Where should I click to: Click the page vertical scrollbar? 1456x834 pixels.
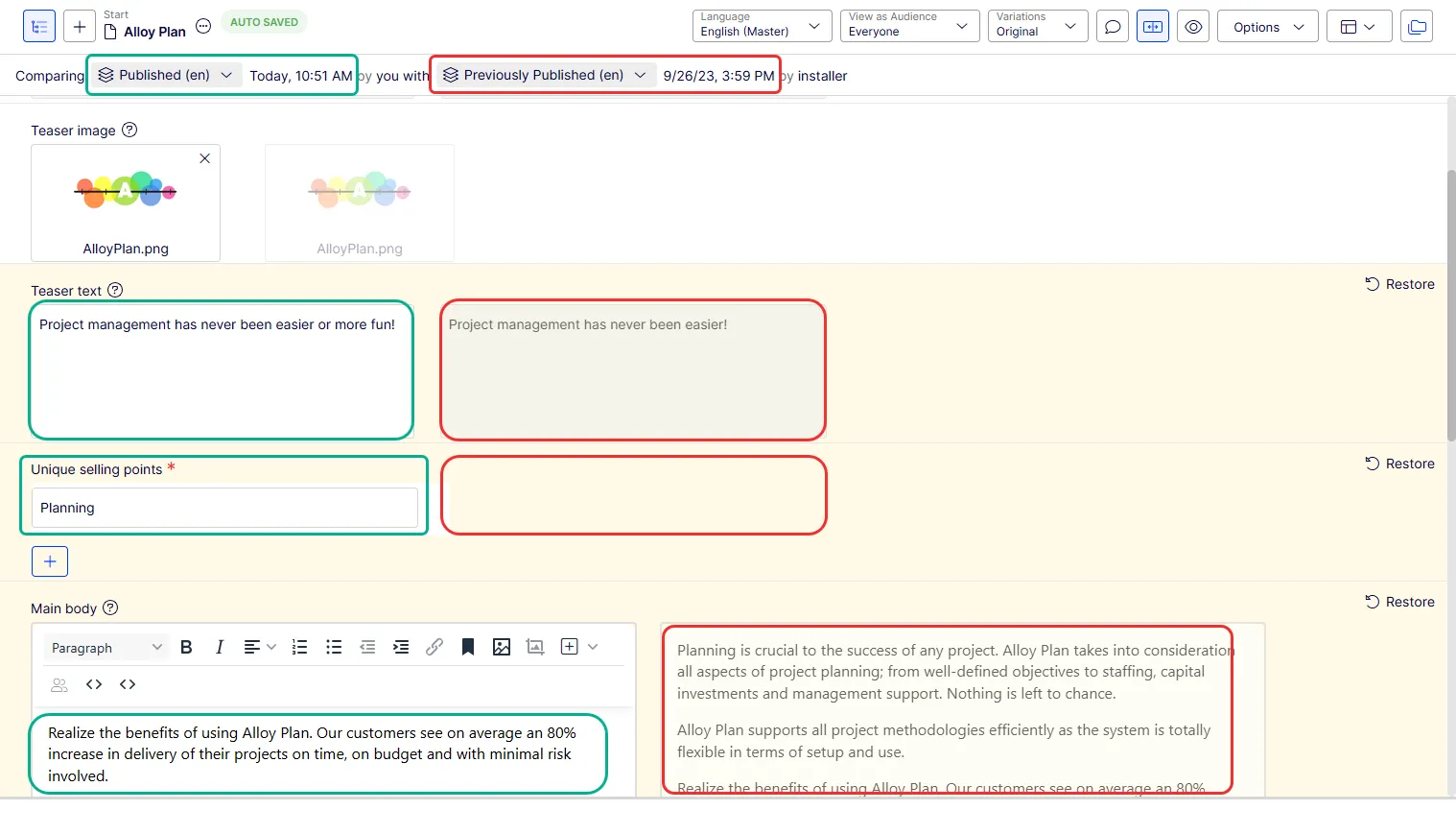point(1450,305)
